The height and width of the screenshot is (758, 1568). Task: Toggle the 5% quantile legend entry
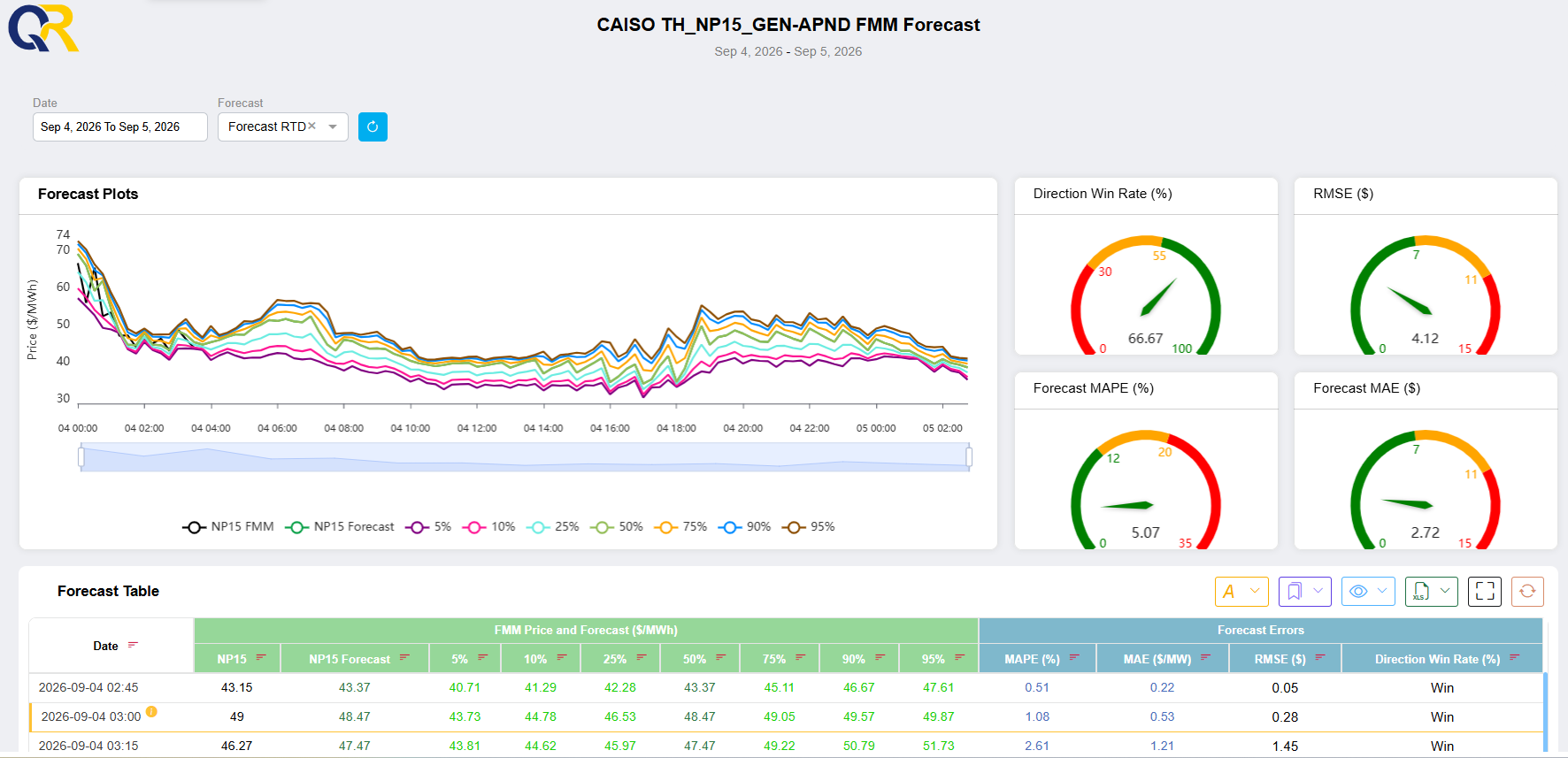(428, 527)
